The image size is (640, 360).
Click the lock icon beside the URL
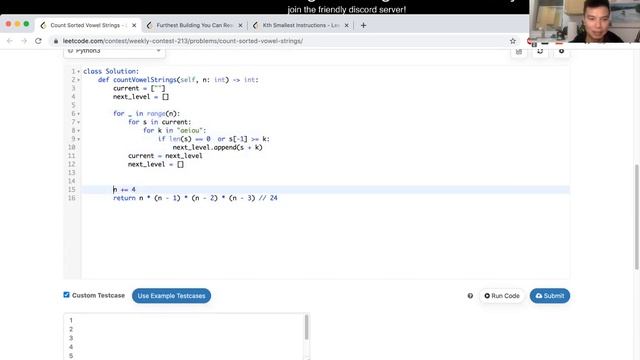tap(56, 41)
